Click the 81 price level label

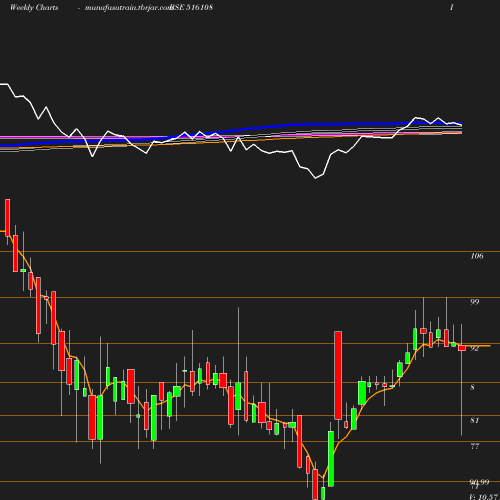click(x=474, y=420)
